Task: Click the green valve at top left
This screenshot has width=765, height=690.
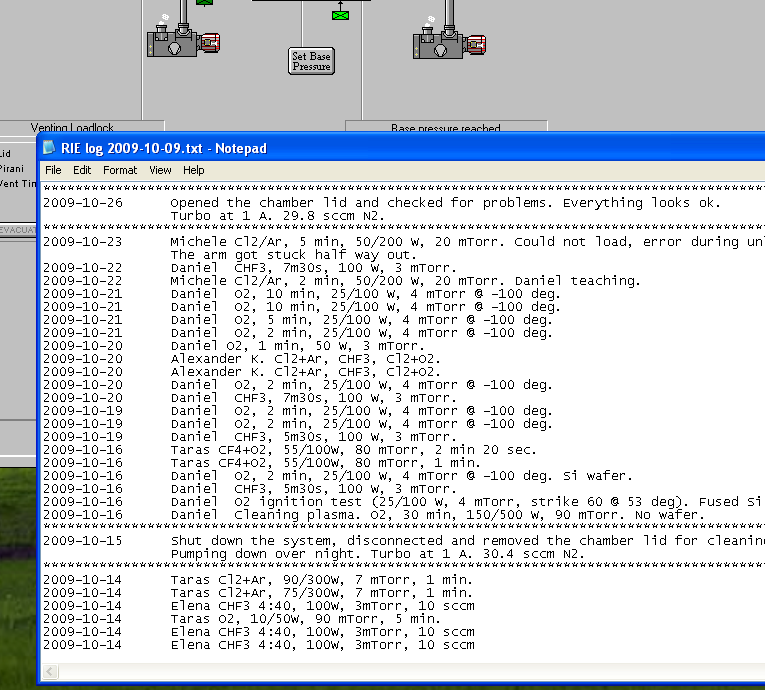Action: coord(204,2)
